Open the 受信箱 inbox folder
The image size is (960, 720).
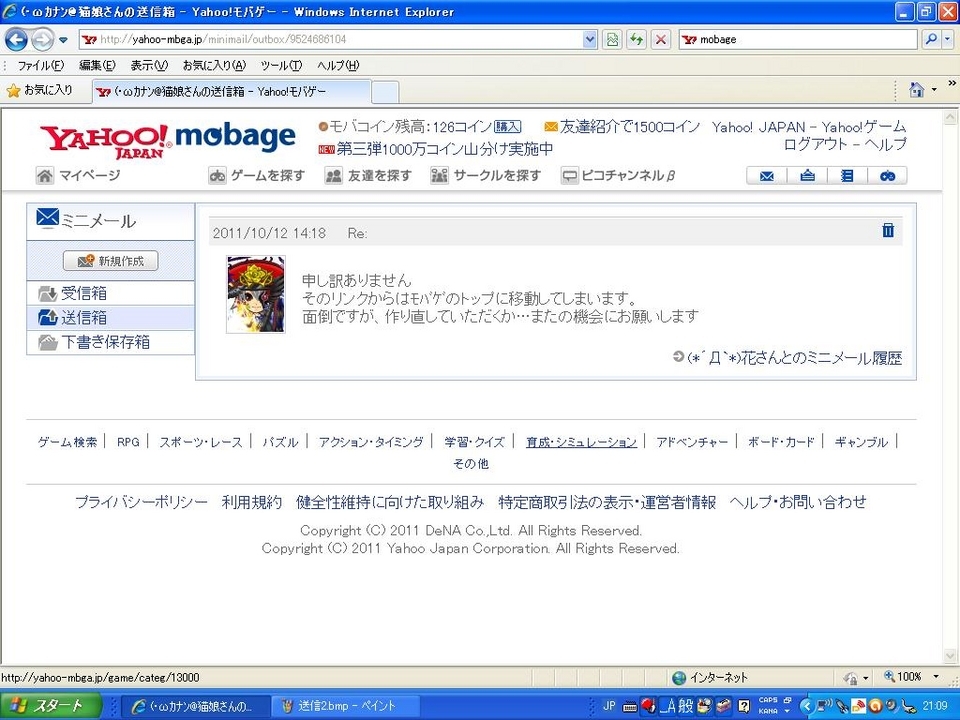111,293
